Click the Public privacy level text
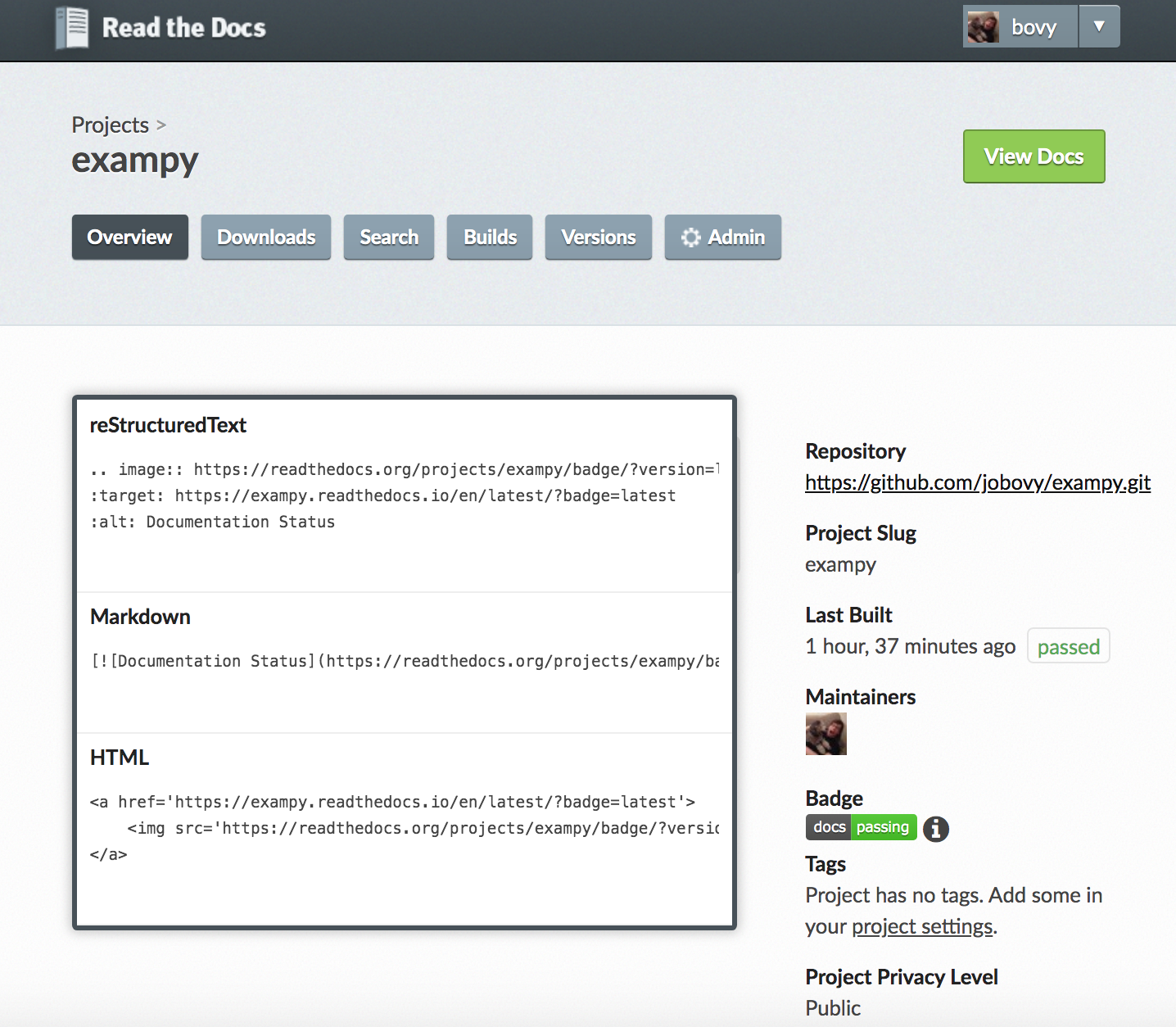1176x1027 pixels. point(833,1008)
